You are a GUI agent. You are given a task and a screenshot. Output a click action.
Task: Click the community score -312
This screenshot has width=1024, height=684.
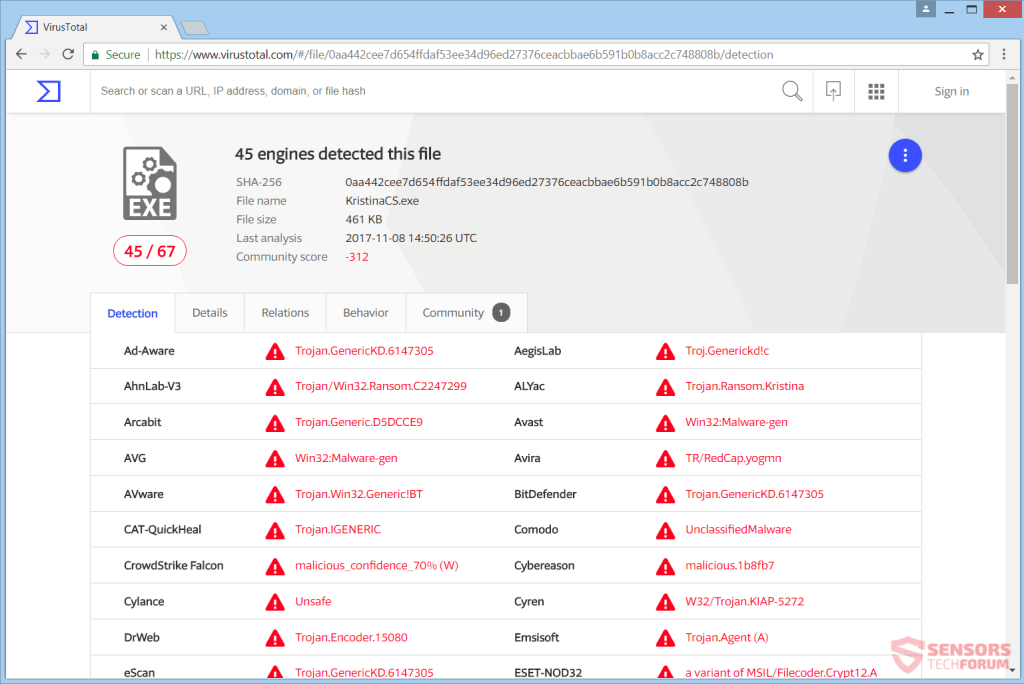tap(357, 257)
